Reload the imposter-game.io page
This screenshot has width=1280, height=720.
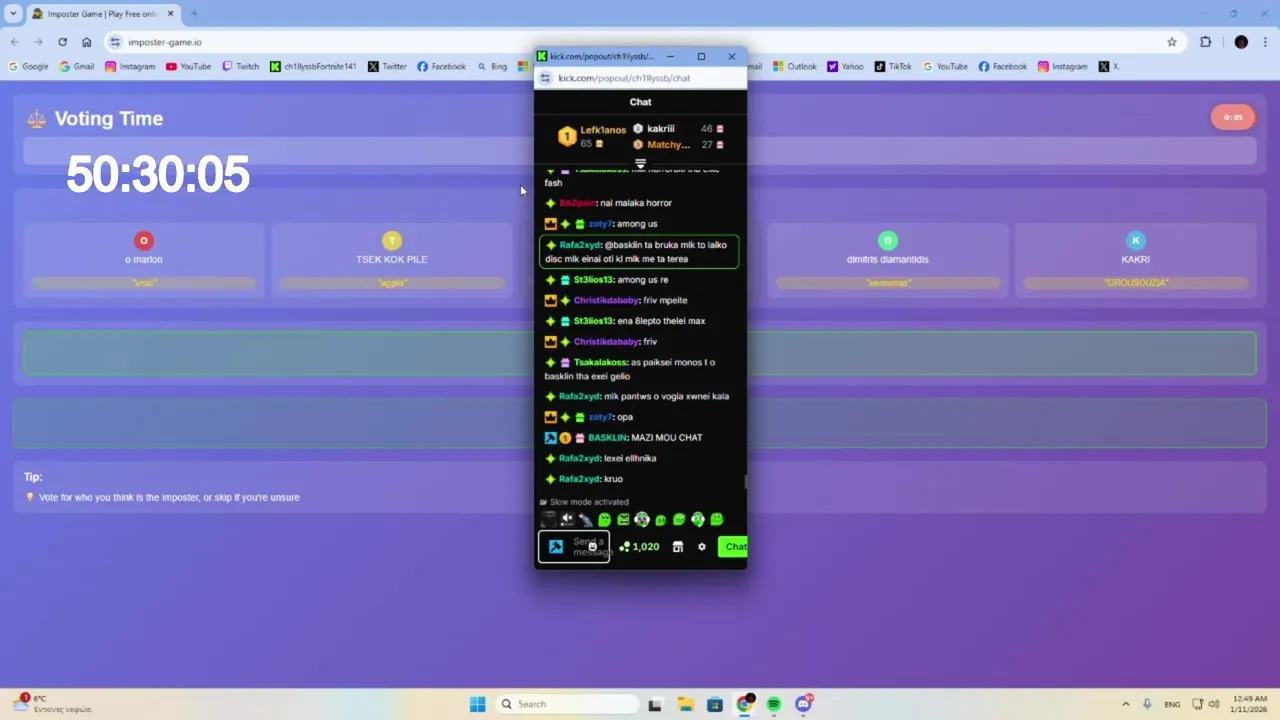(62, 42)
